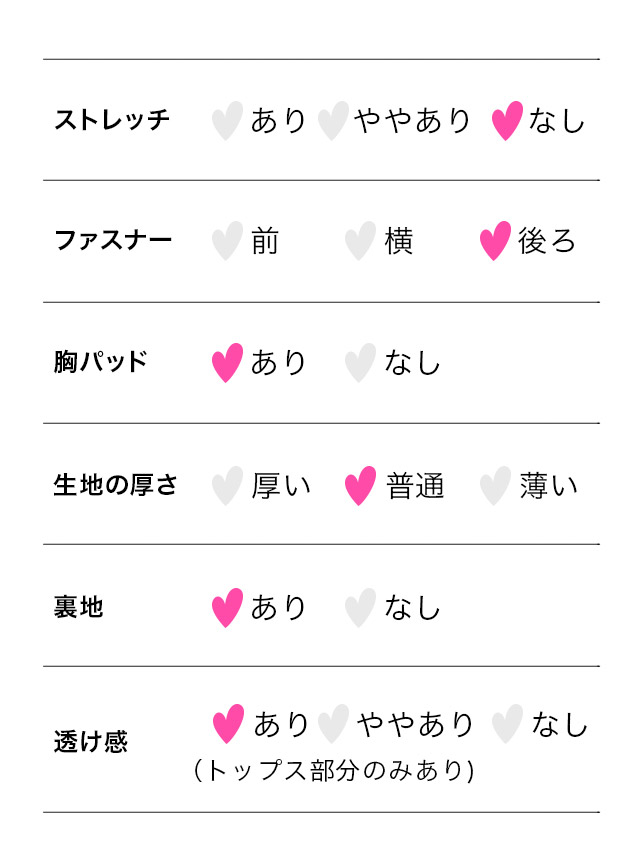The height and width of the screenshot is (854, 640).
Task: Click the pink heart for 透け感 あり
Action: point(228,724)
